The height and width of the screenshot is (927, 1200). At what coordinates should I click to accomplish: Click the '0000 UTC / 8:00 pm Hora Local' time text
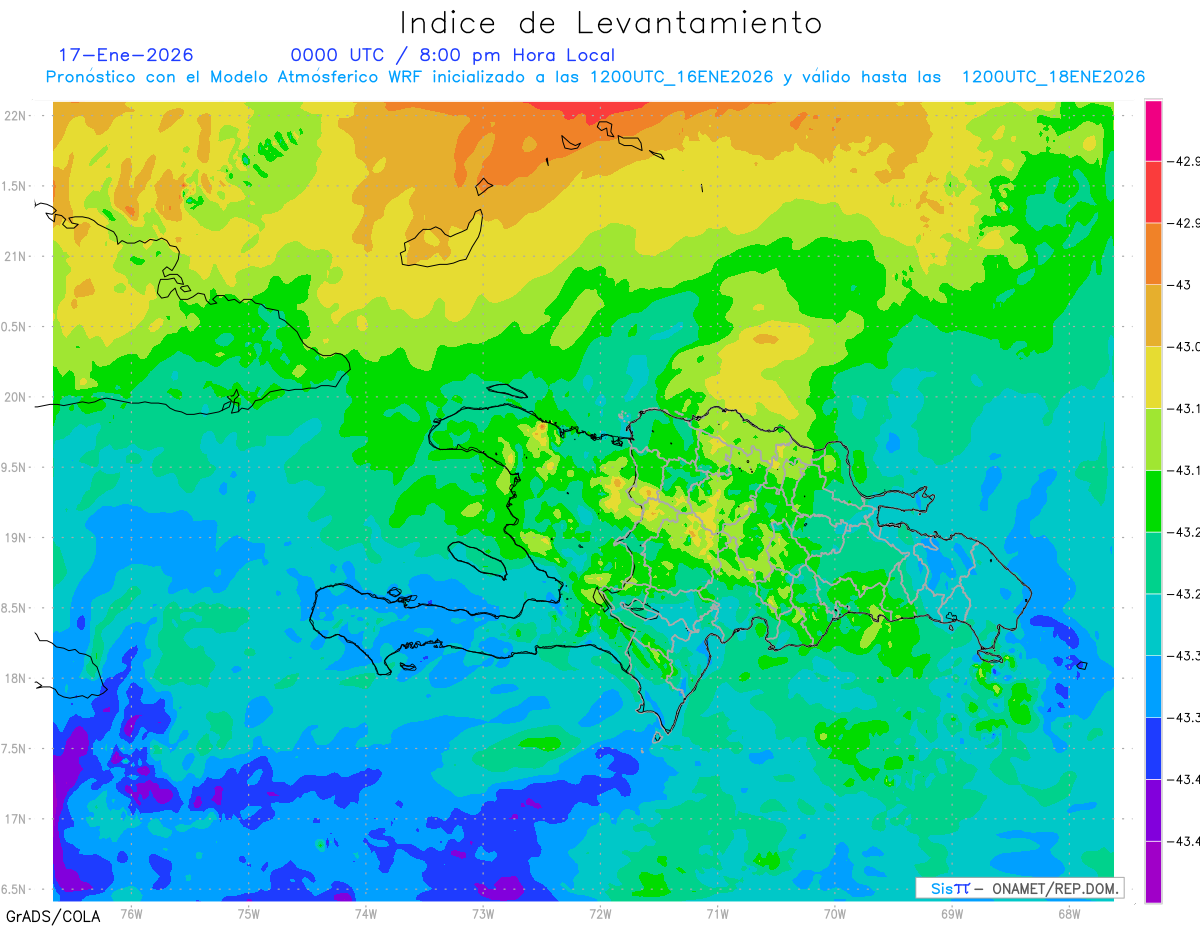[453, 55]
